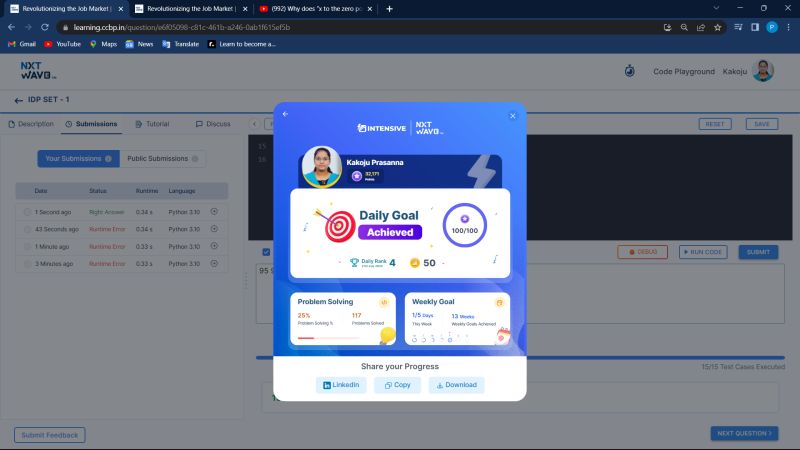Click the Problem Solving percentage bar
This screenshot has width=800, height=450.
coord(328,338)
